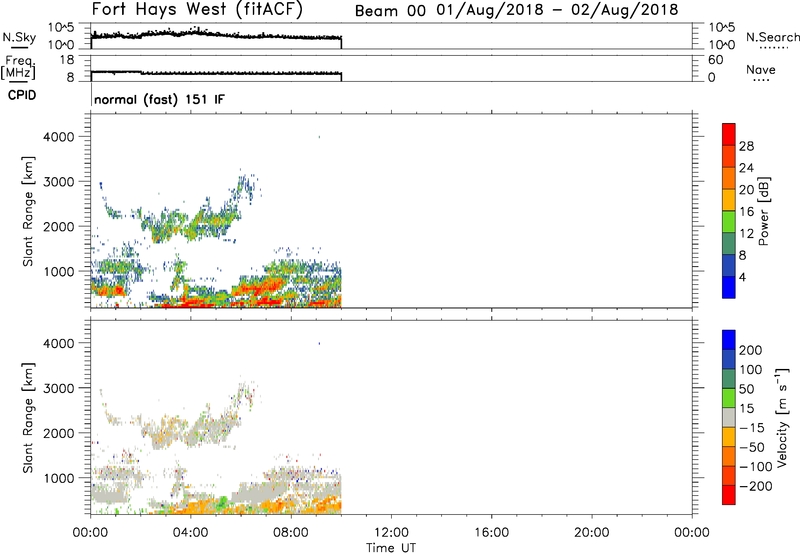Pick the red bottom segment of the velocity colorbar
The image size is (800, 554).
[729, 495]
